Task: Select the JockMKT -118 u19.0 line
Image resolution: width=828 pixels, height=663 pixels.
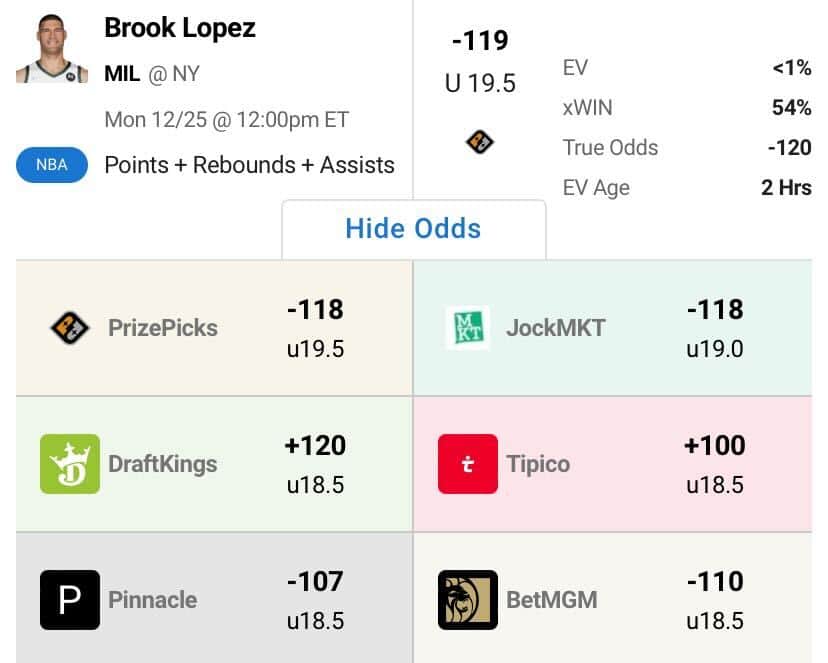Action: coord(714,328)
